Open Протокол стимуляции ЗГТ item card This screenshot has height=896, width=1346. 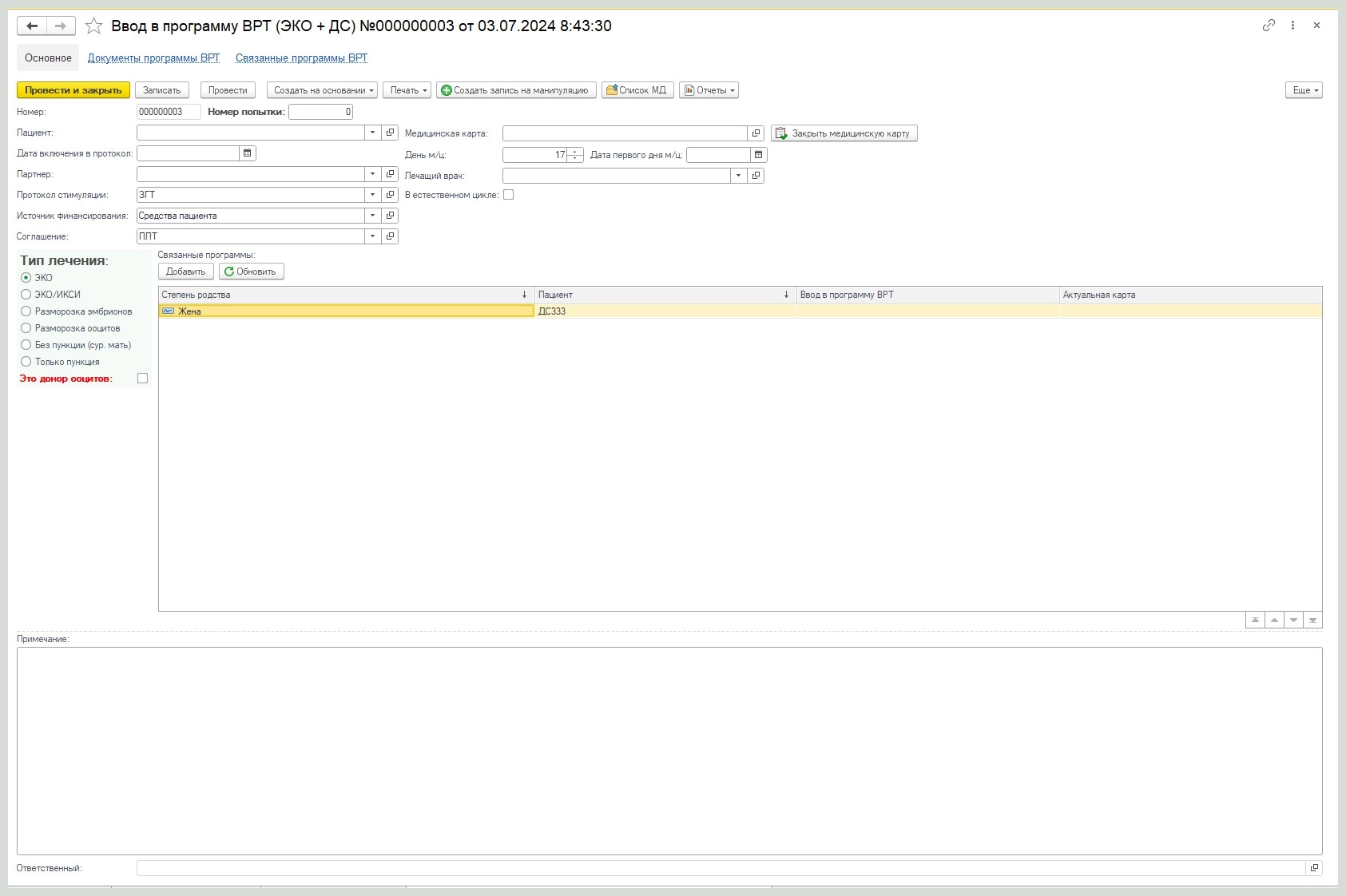pos(390,195)
